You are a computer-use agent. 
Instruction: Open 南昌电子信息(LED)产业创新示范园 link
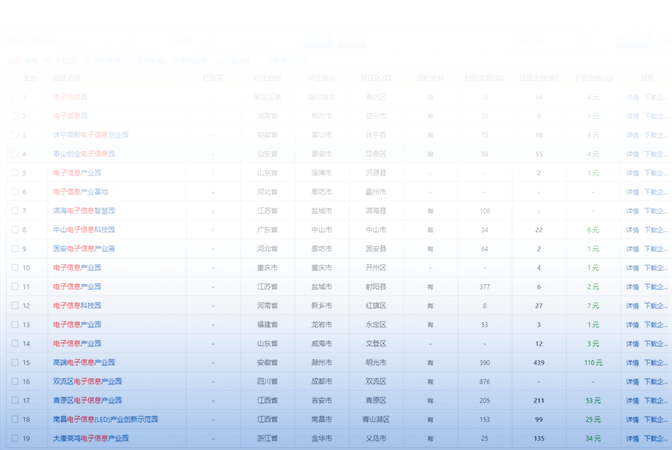105,420
